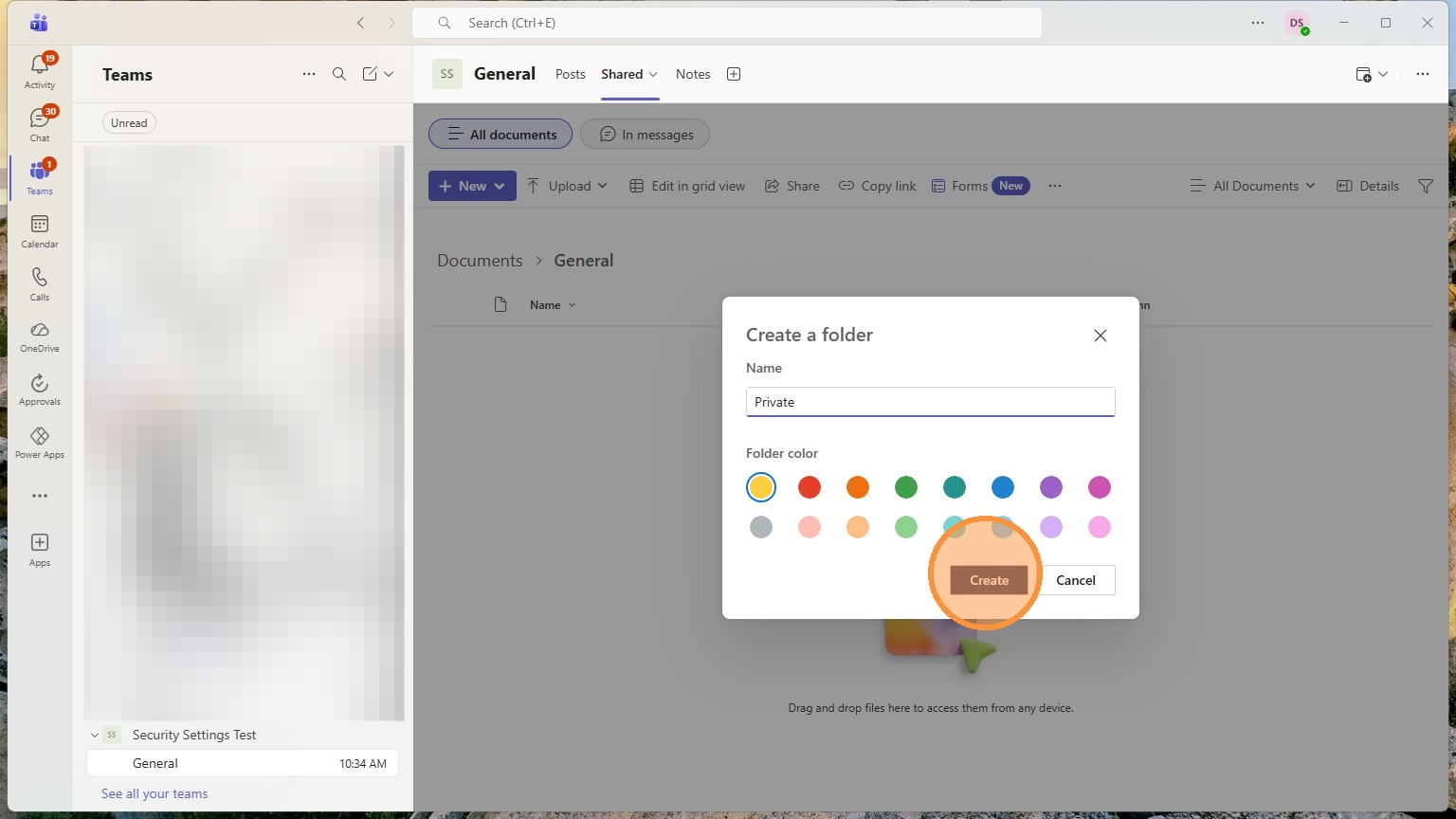
Task: Pick the red folder color
Action: point(810,487)
